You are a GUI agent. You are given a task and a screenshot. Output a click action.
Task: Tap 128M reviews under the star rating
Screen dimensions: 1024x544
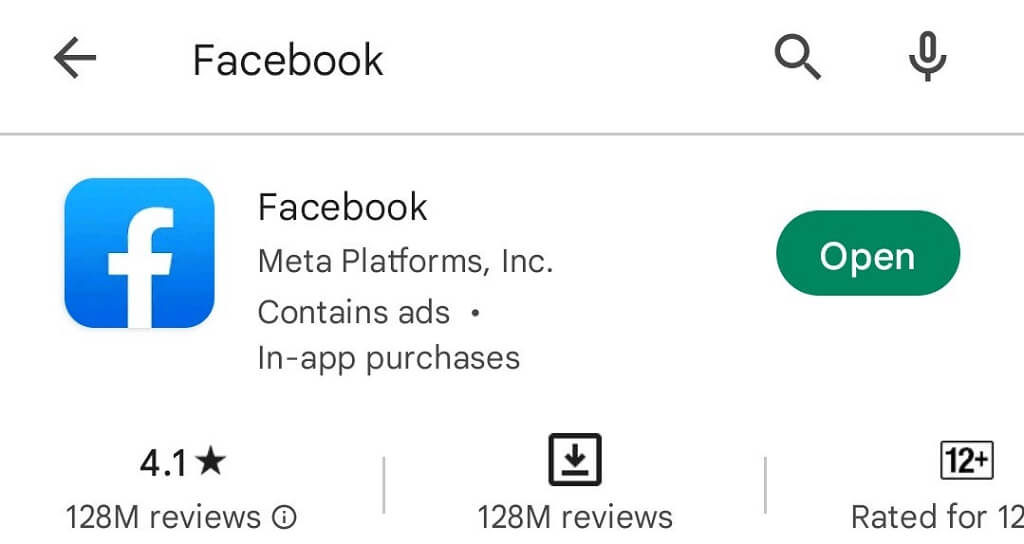pyautogui.click(x=163, y=517)
